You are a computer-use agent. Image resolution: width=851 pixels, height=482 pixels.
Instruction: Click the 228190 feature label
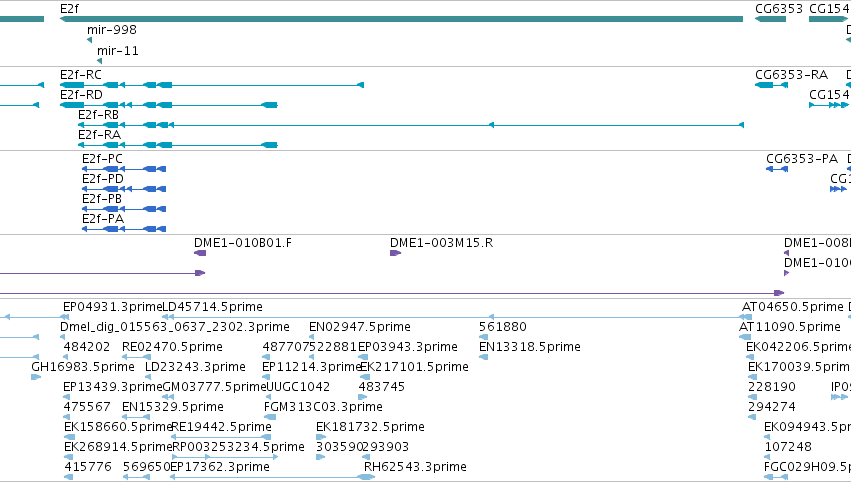coord(772,388)
